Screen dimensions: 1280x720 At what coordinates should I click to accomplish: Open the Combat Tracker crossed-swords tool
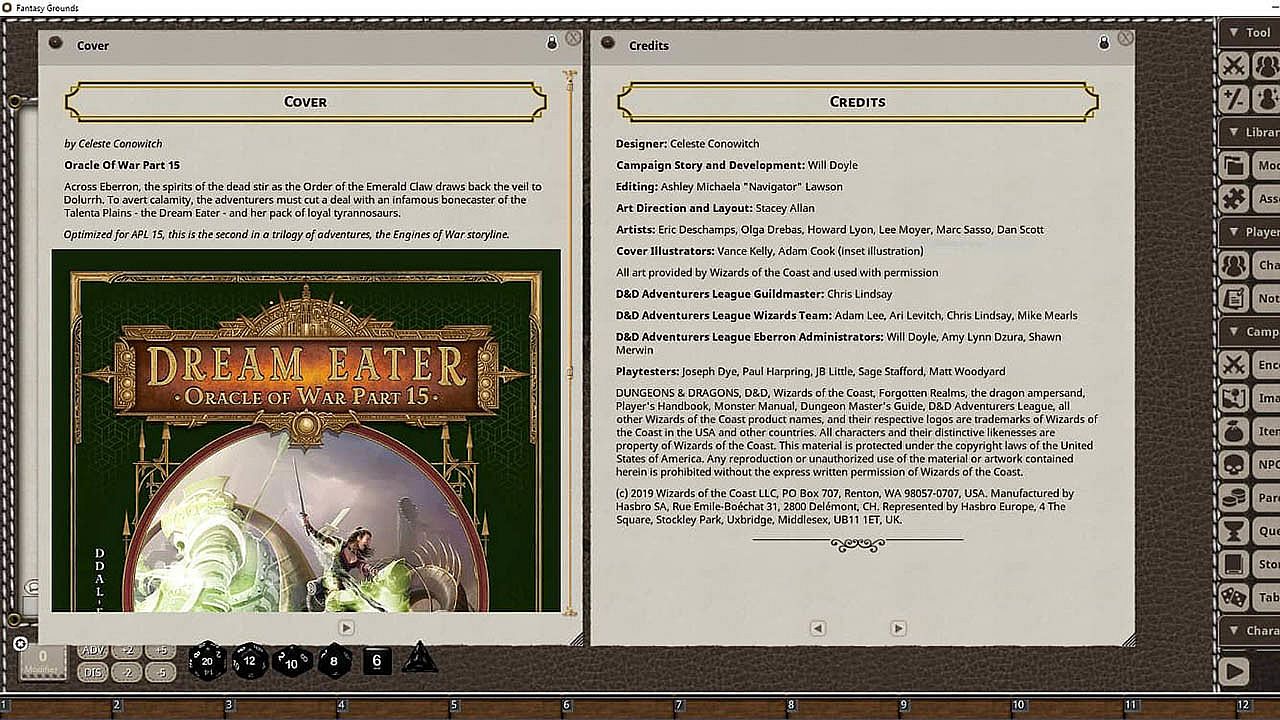tap(1235, 66)
